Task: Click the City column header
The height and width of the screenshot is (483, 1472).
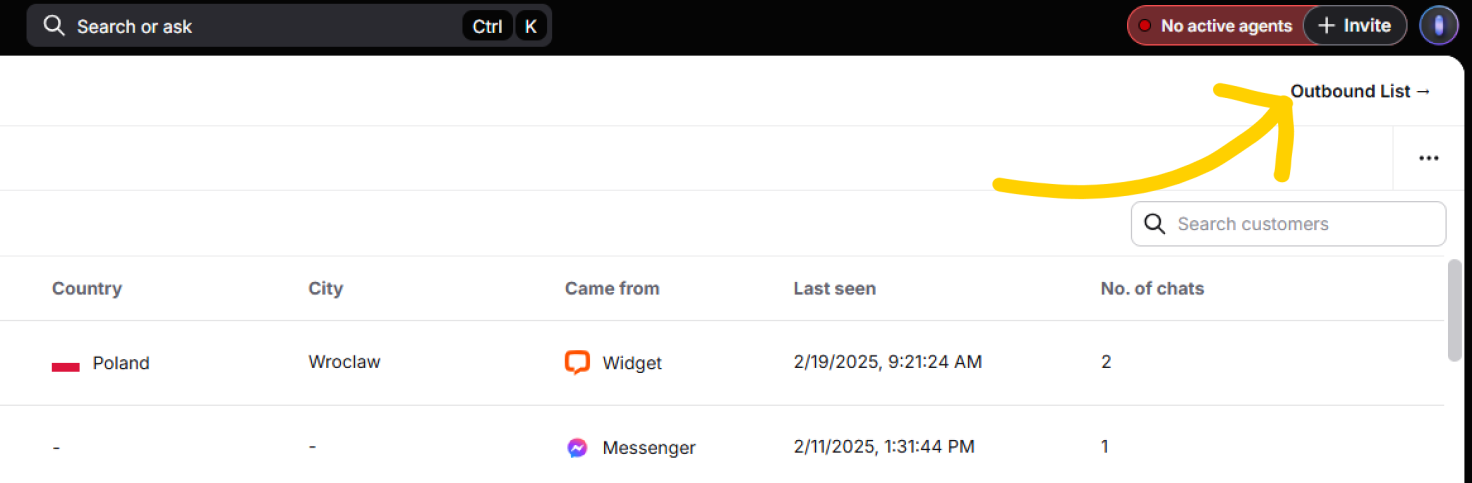Action: click(x=325, y=289)
